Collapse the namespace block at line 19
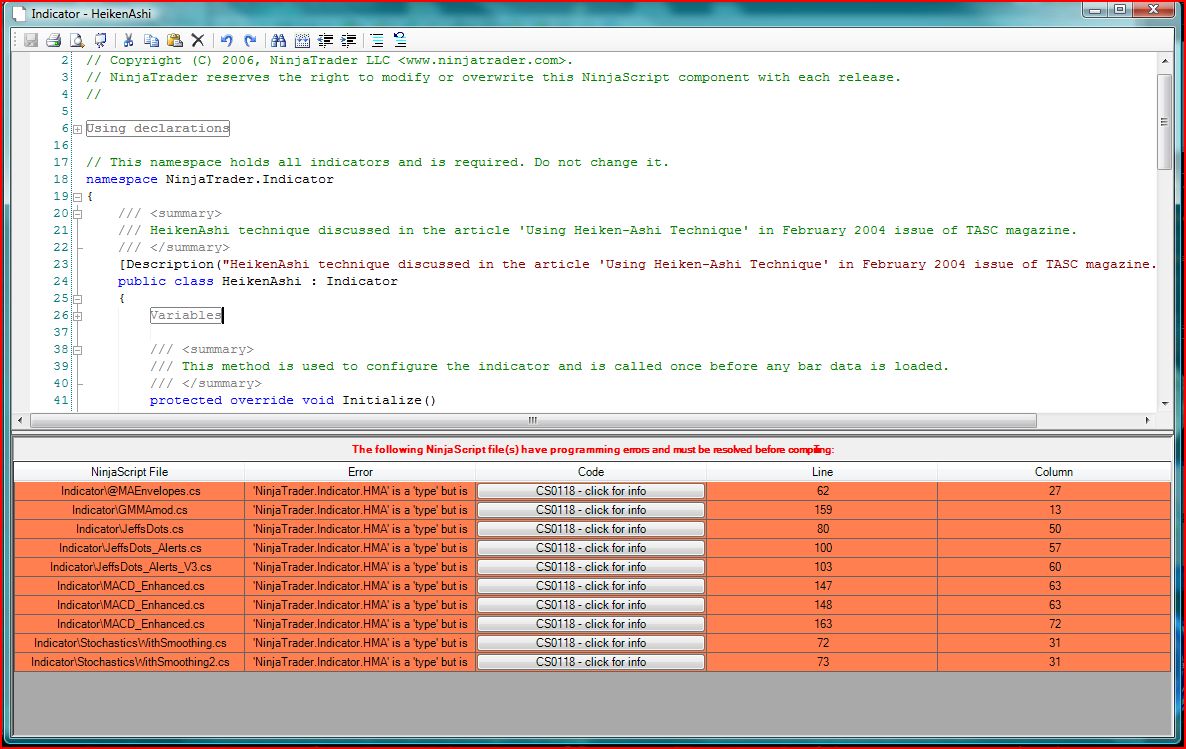The image size is (1186, 749). (77, 197)
